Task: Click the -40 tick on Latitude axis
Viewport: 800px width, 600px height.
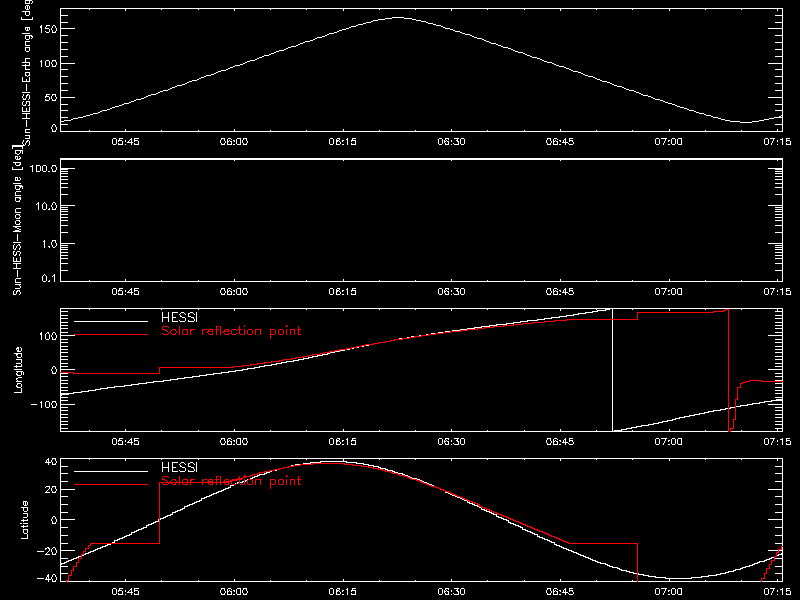Action: click(x=46, y=578)
